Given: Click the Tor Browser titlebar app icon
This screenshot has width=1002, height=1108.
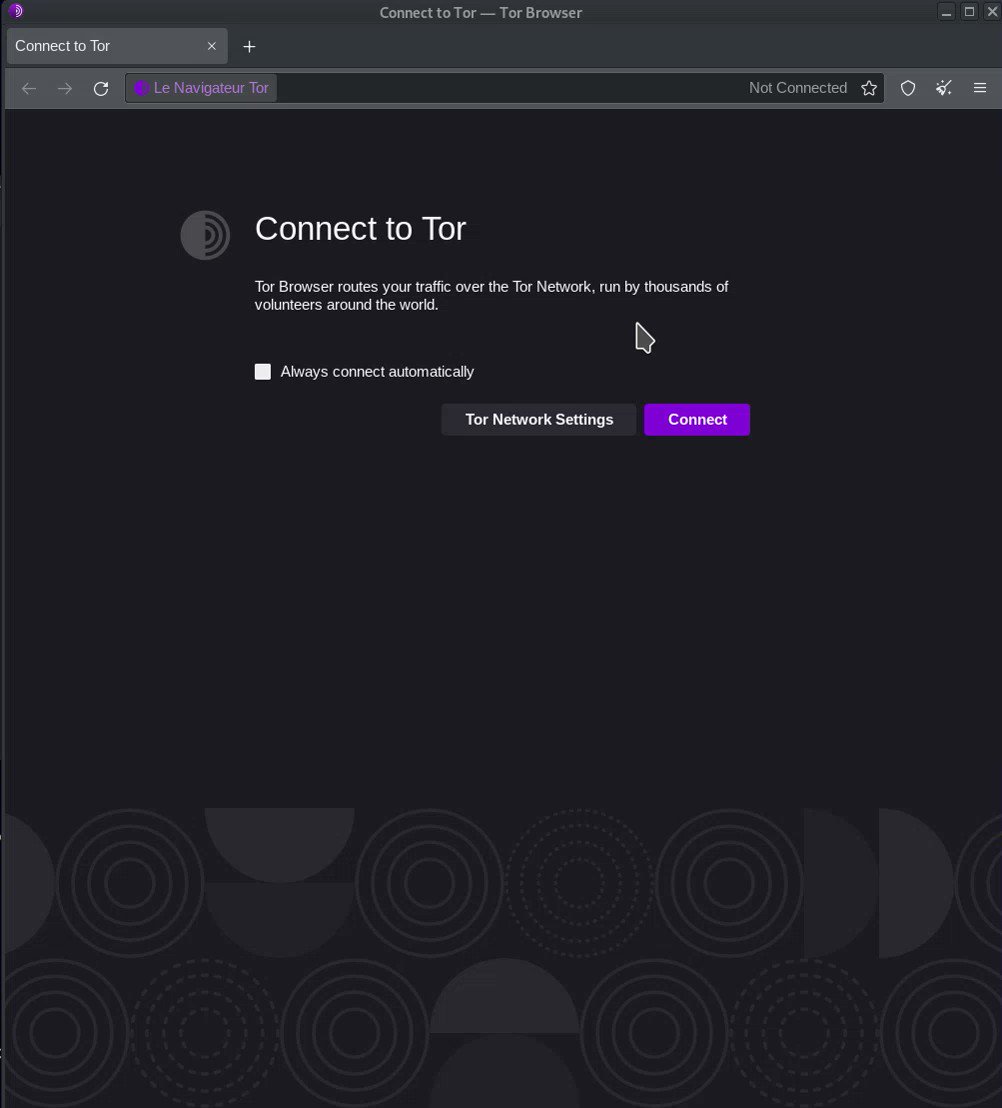Looking at the screenshot, I should [x=16, y=11].
